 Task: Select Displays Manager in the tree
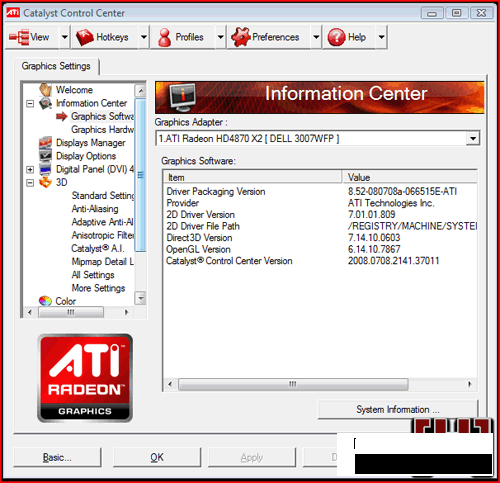[x=91, y=143]
